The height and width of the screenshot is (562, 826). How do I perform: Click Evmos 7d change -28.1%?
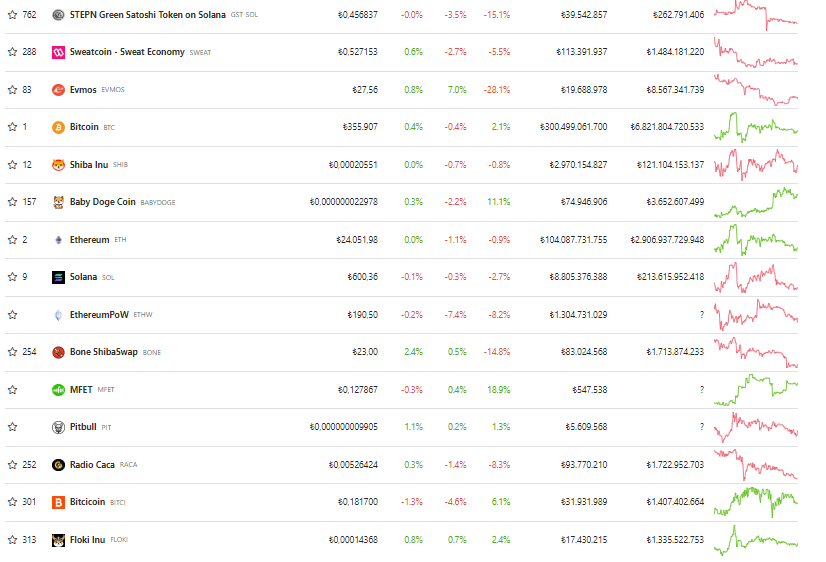coord(497,90)
